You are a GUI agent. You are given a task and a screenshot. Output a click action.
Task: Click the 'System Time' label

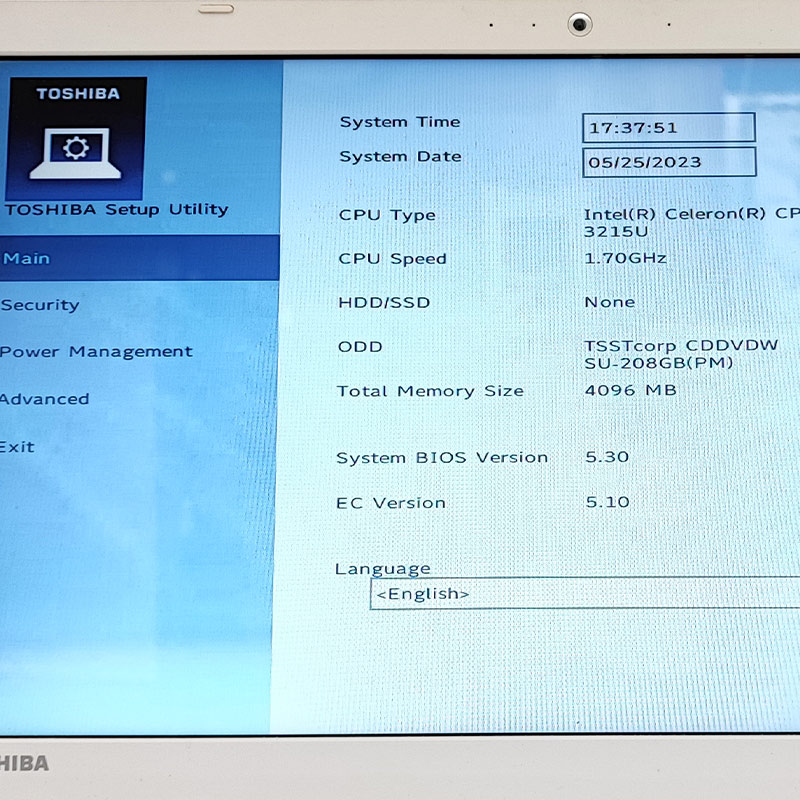click(400, 122)
